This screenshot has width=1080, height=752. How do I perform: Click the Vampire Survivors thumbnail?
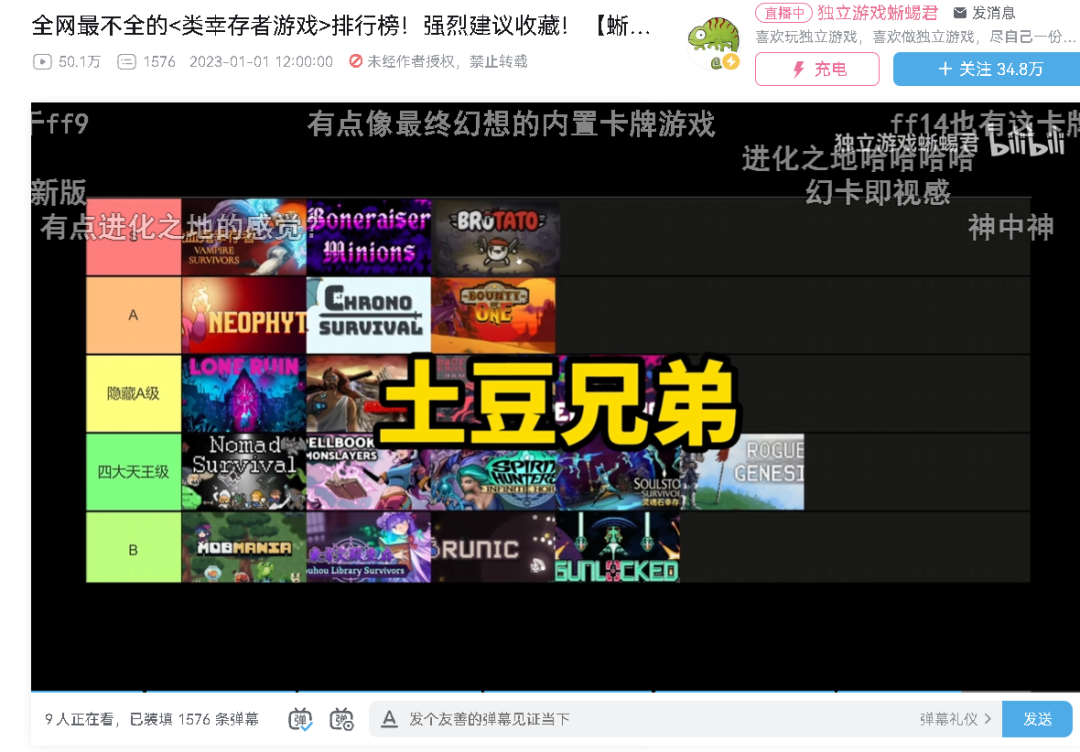[244, 237]
